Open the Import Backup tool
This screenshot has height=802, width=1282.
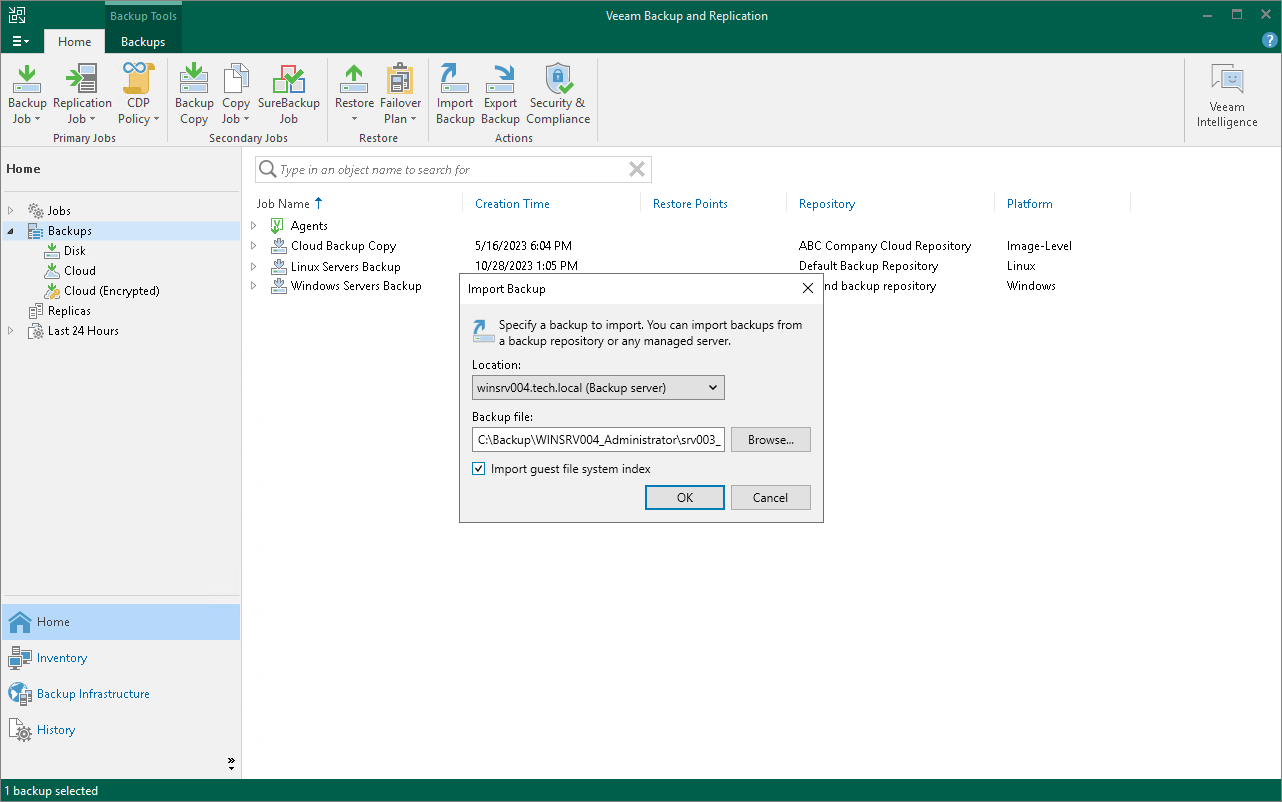click(x=455, y=90)
